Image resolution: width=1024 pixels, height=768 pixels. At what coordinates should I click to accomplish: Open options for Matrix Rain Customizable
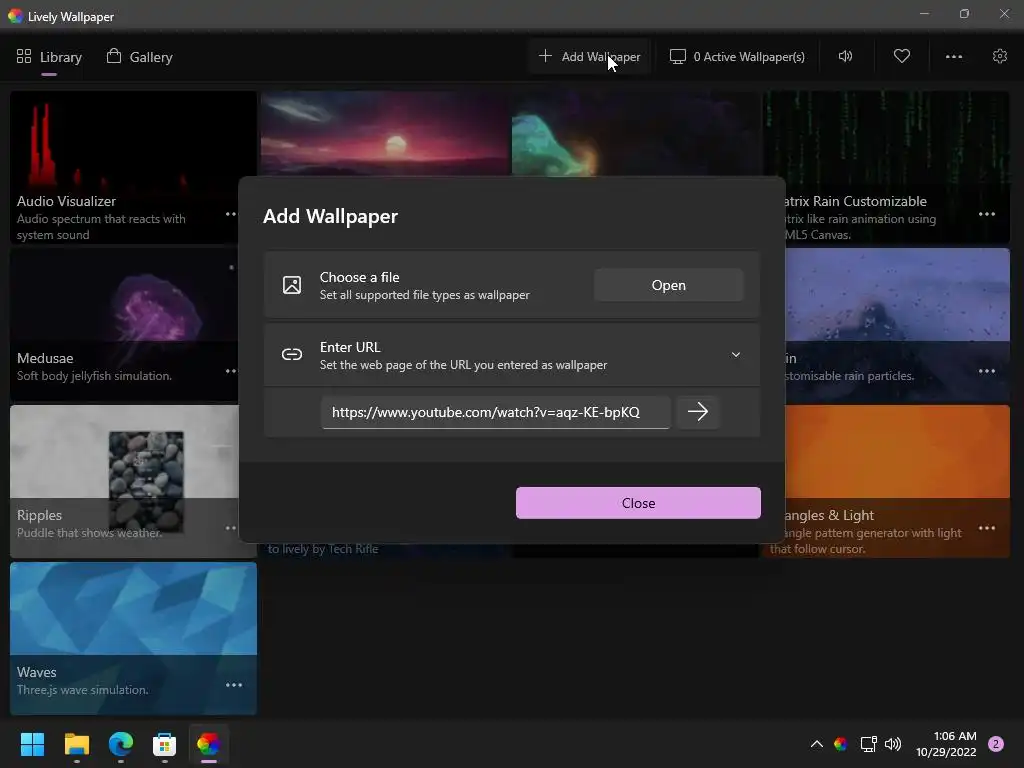coord(987,214)
